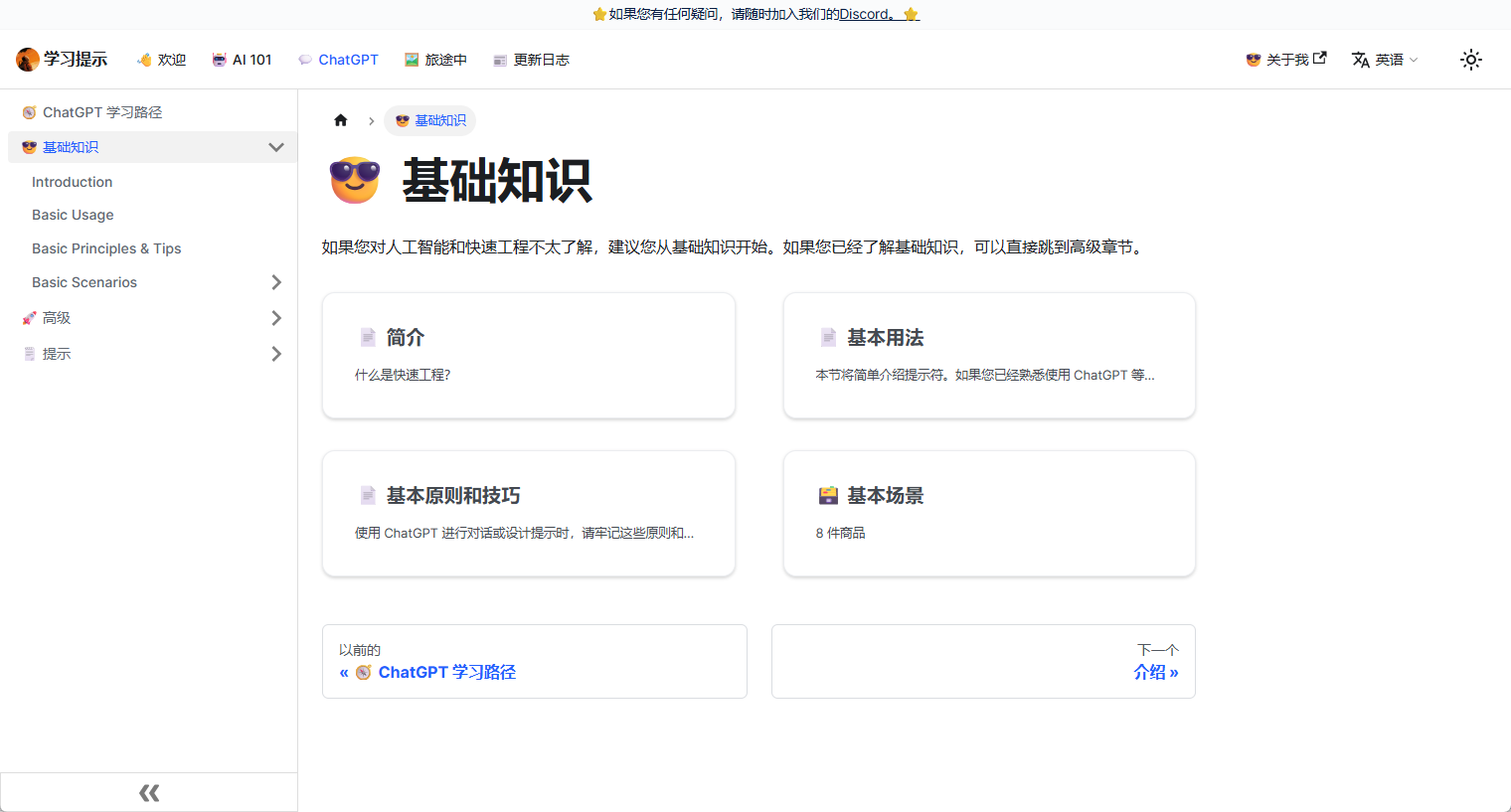Go to previous page ChatGPT 学习路径
The width and height of the screenshot is (1511, 812).
[535, 661]
